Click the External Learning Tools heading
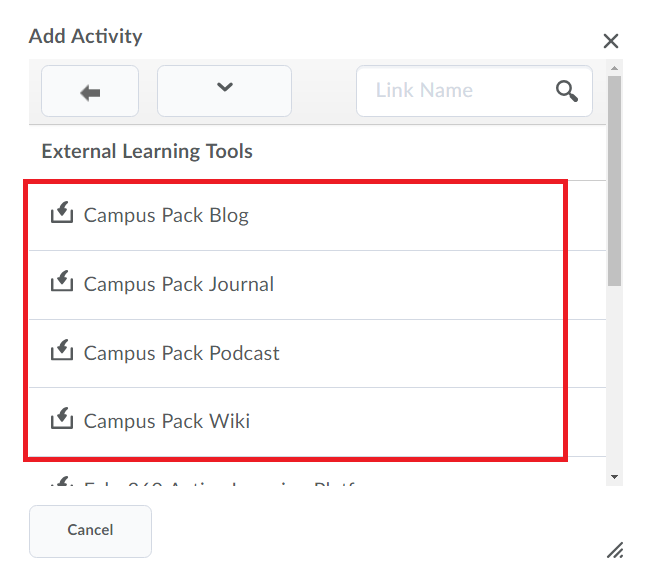 pos(147,151)
